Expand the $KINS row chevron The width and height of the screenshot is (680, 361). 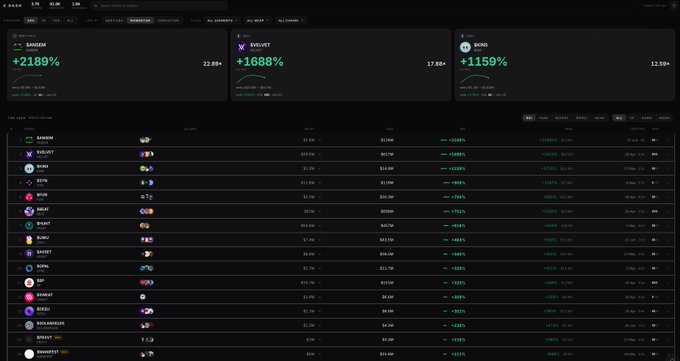click(x=668, y=169)
